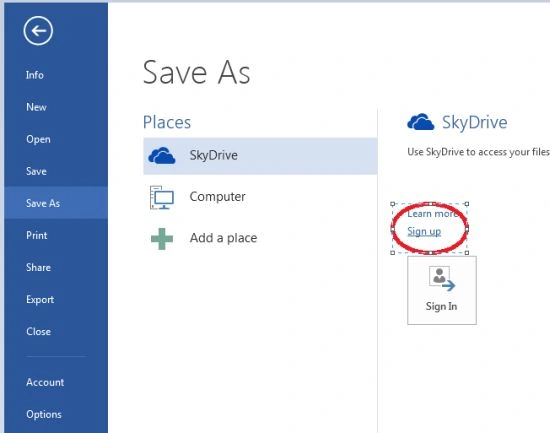This screenshot has height=433, width=550.
Task: Click the SkyDrive cloud icon in header
Action: coord(421,122)
